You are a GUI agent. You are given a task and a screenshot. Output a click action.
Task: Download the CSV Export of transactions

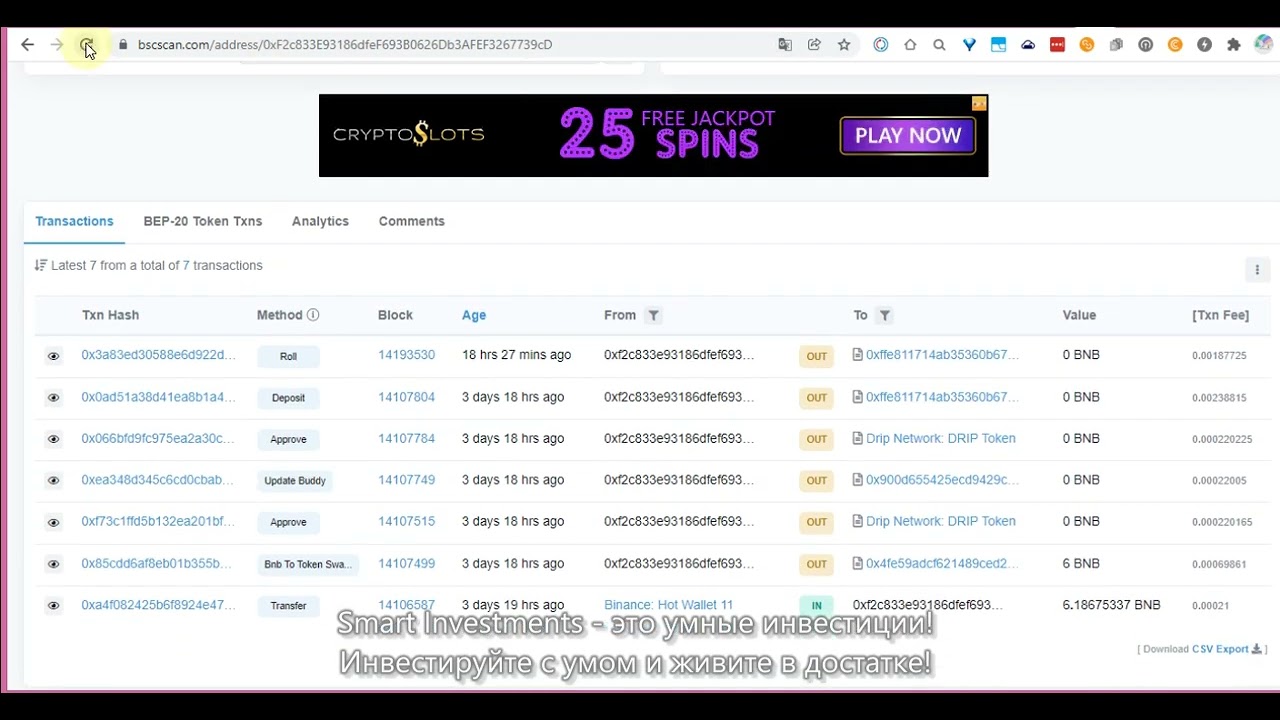(x=1226, y=649)
